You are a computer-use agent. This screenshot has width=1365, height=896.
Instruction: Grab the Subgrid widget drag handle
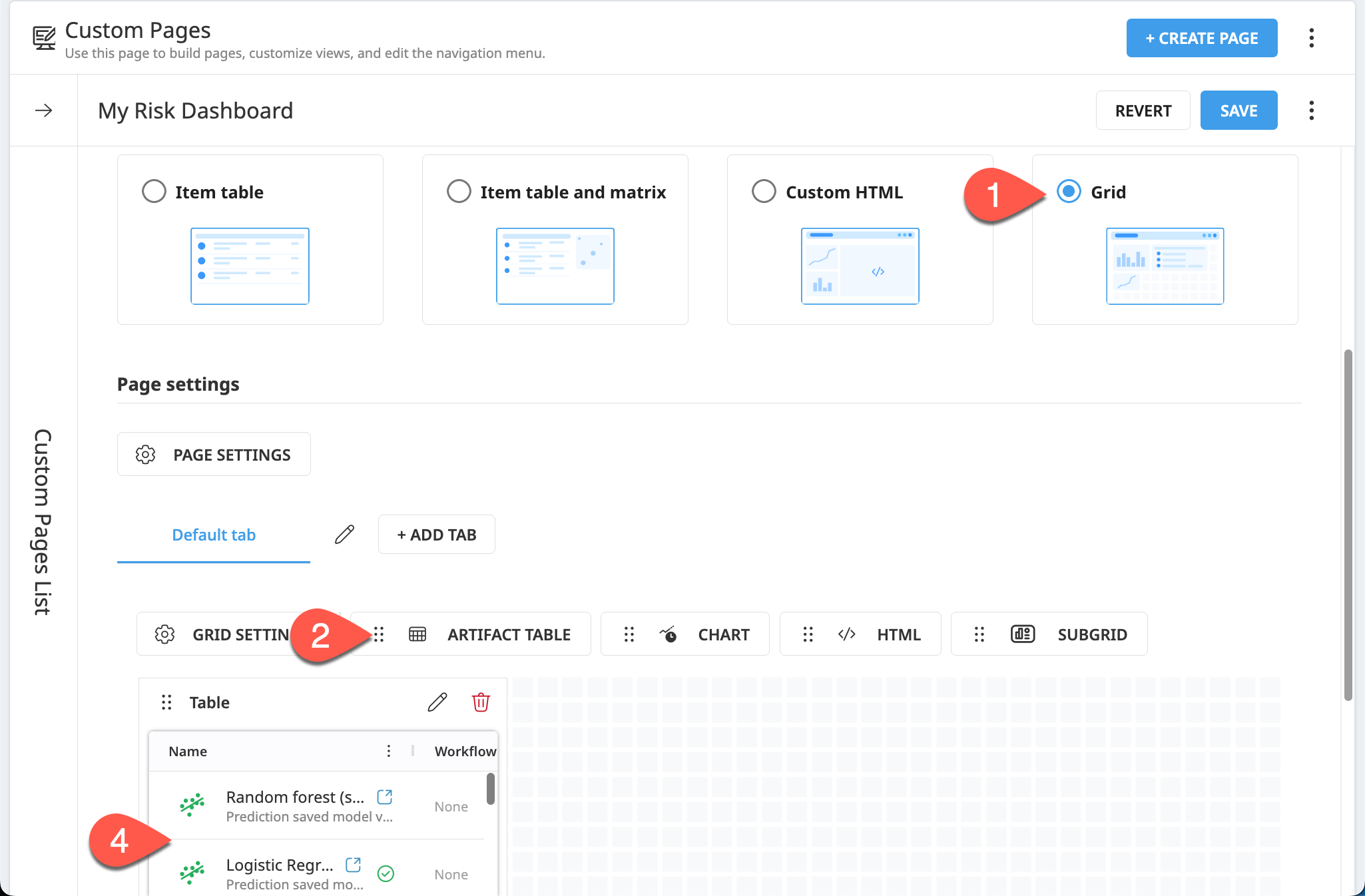point(979,634)
